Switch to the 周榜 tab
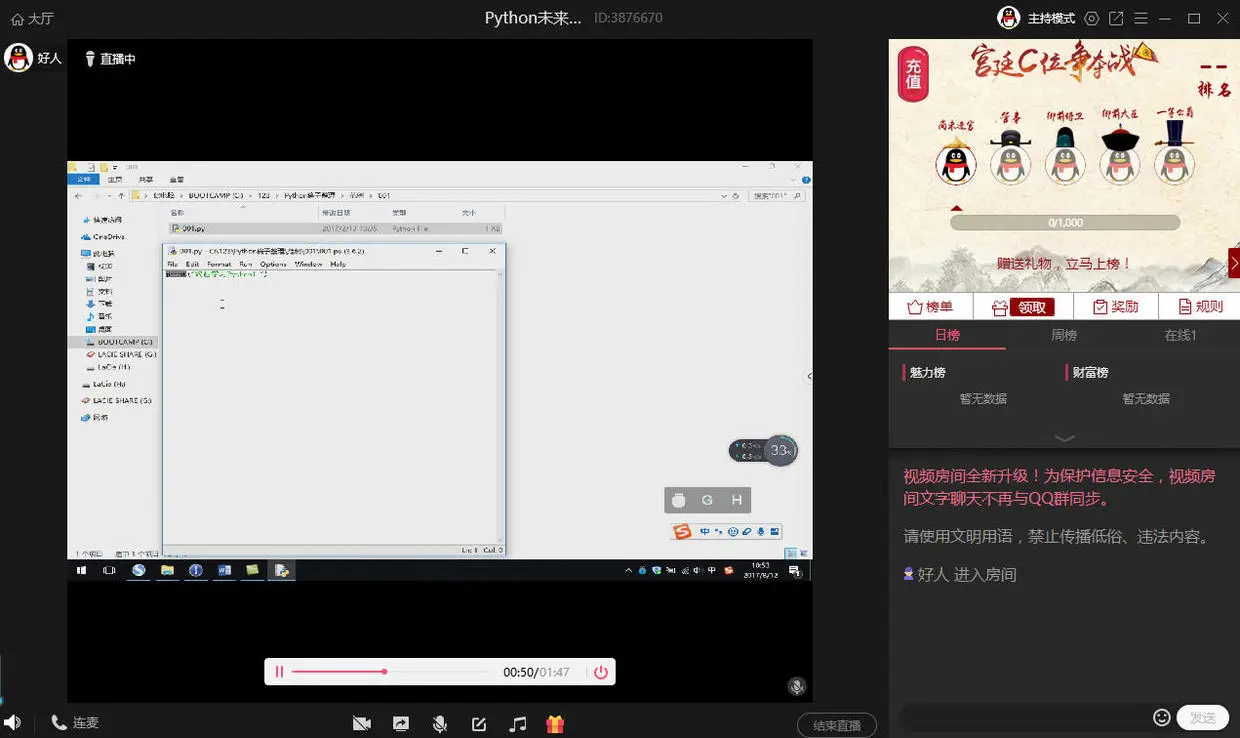The image size is (1240, 738). [1064, 335]
